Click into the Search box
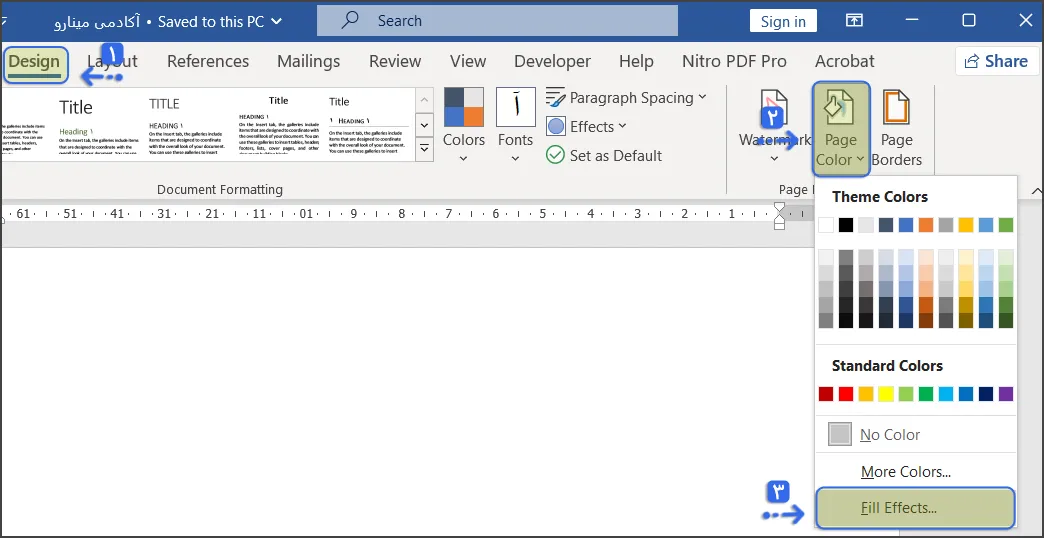This screenshot has height=538, width=1044. 497,21
